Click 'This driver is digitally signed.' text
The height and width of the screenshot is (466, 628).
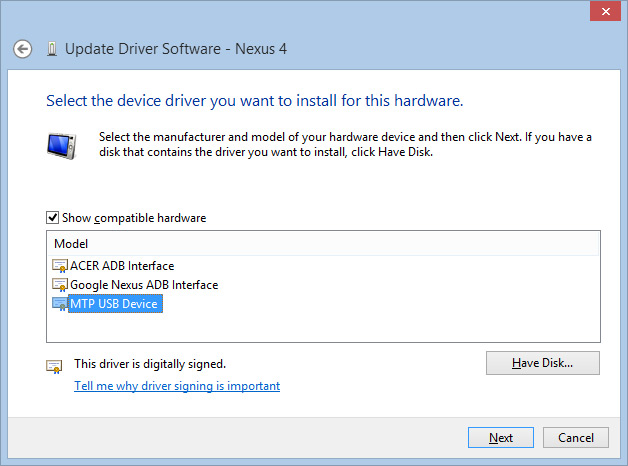[150, 364]
